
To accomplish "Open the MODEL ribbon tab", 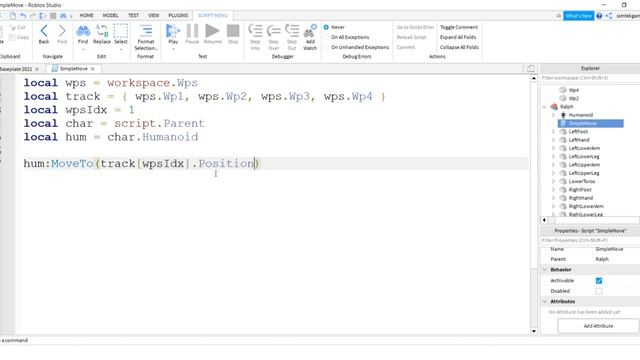I will 110,16.
